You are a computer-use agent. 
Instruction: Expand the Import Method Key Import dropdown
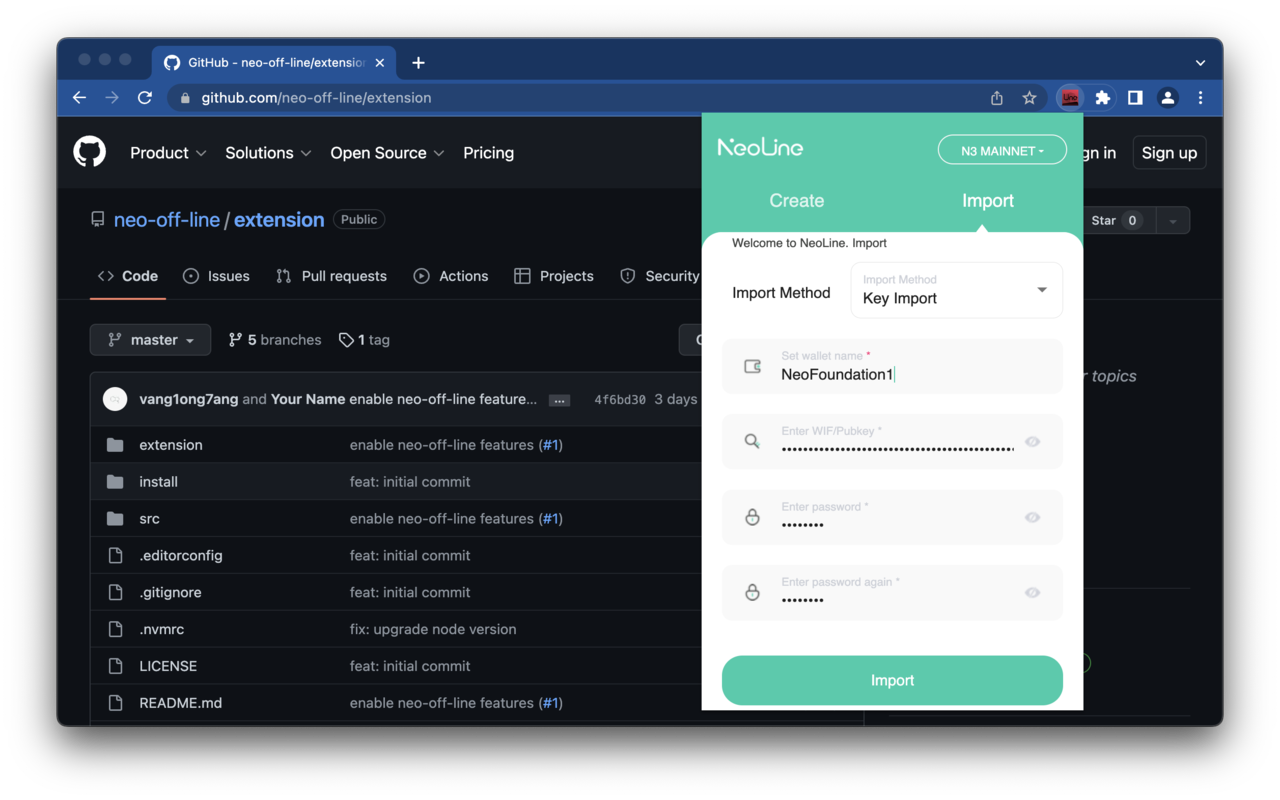(x=956, y=290)
